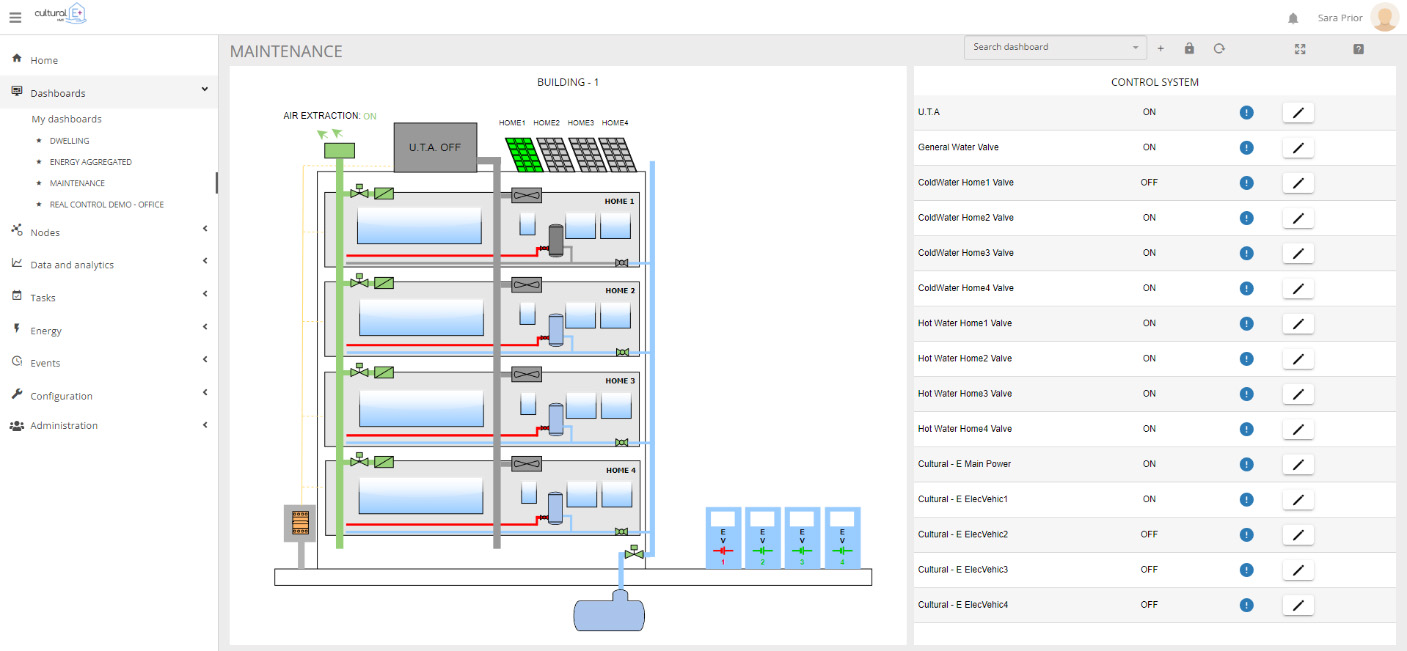Viewport: 1407px width, 651px height.
Task: Open the Search dashboard dropdown
Action: pyautogui.click(x=1056, y=47)
